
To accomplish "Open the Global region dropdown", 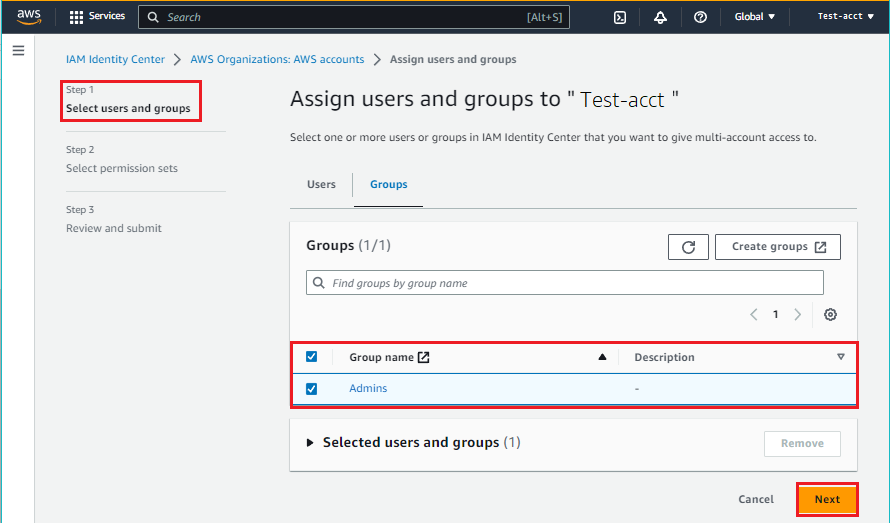I will coord(754,16).
